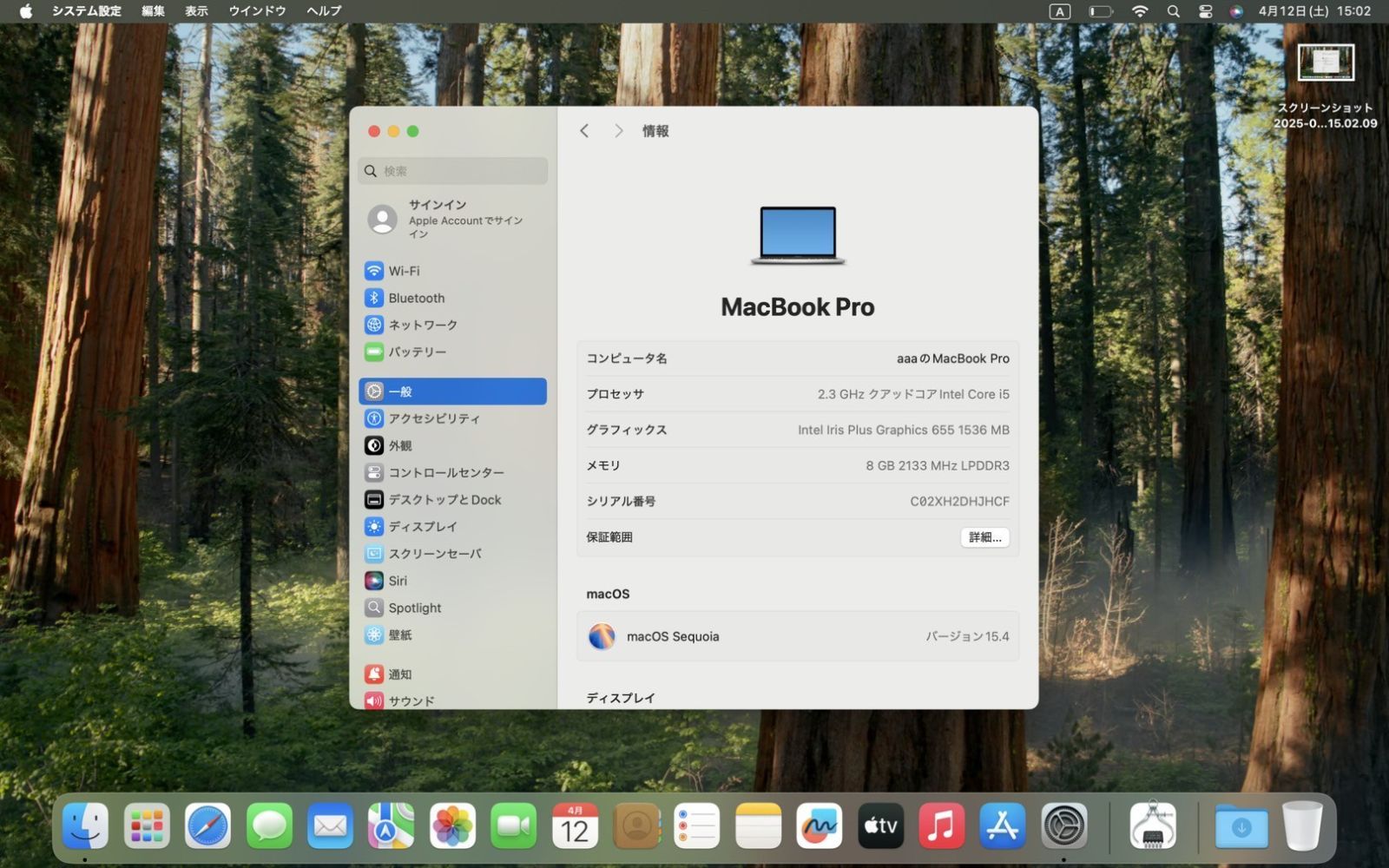The image size is (1389, 868).
Task: Click the date and time 4月12日(土) 15:02
Action: 1314,11
